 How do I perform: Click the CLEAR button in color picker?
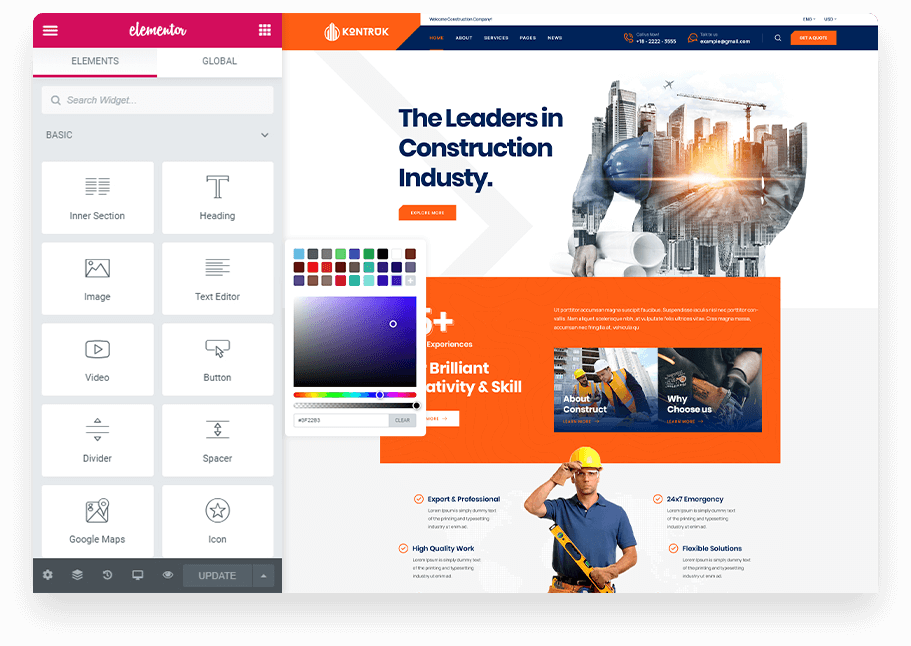tap(403, 420)
